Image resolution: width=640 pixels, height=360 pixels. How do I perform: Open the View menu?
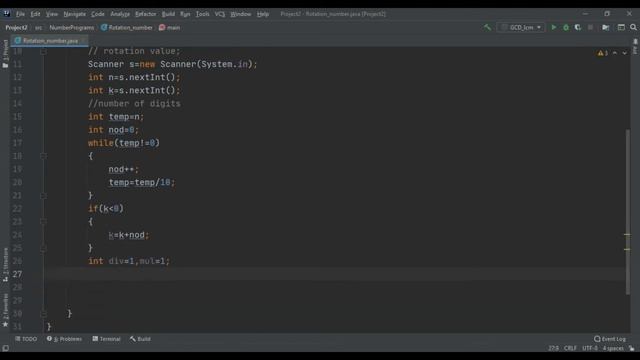[x=51, y=14]
